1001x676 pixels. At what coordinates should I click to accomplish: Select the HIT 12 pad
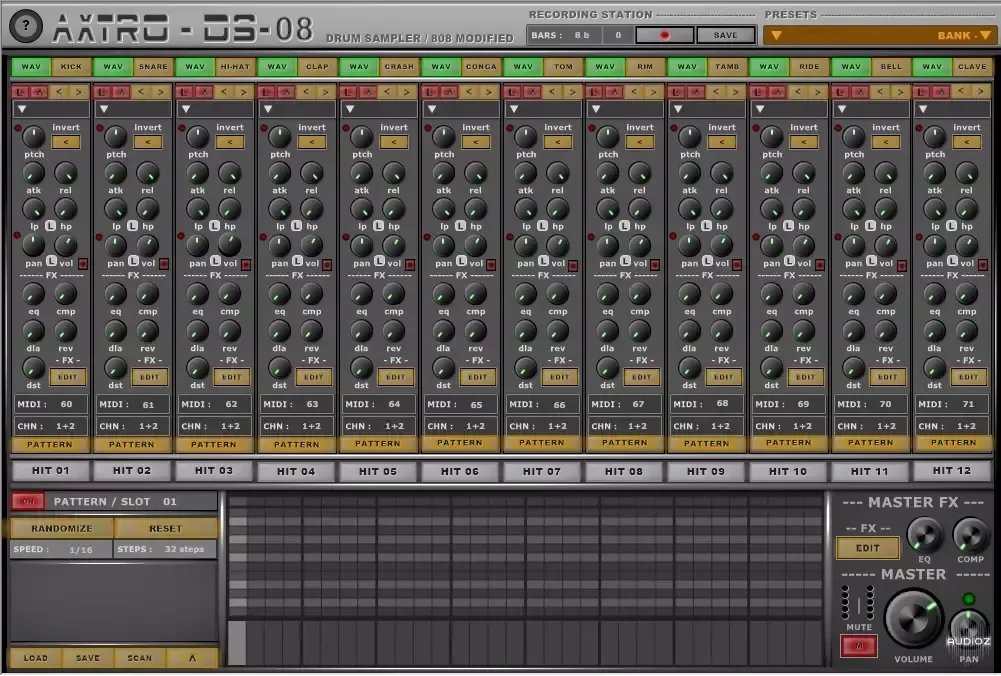[x=951, y=470]
